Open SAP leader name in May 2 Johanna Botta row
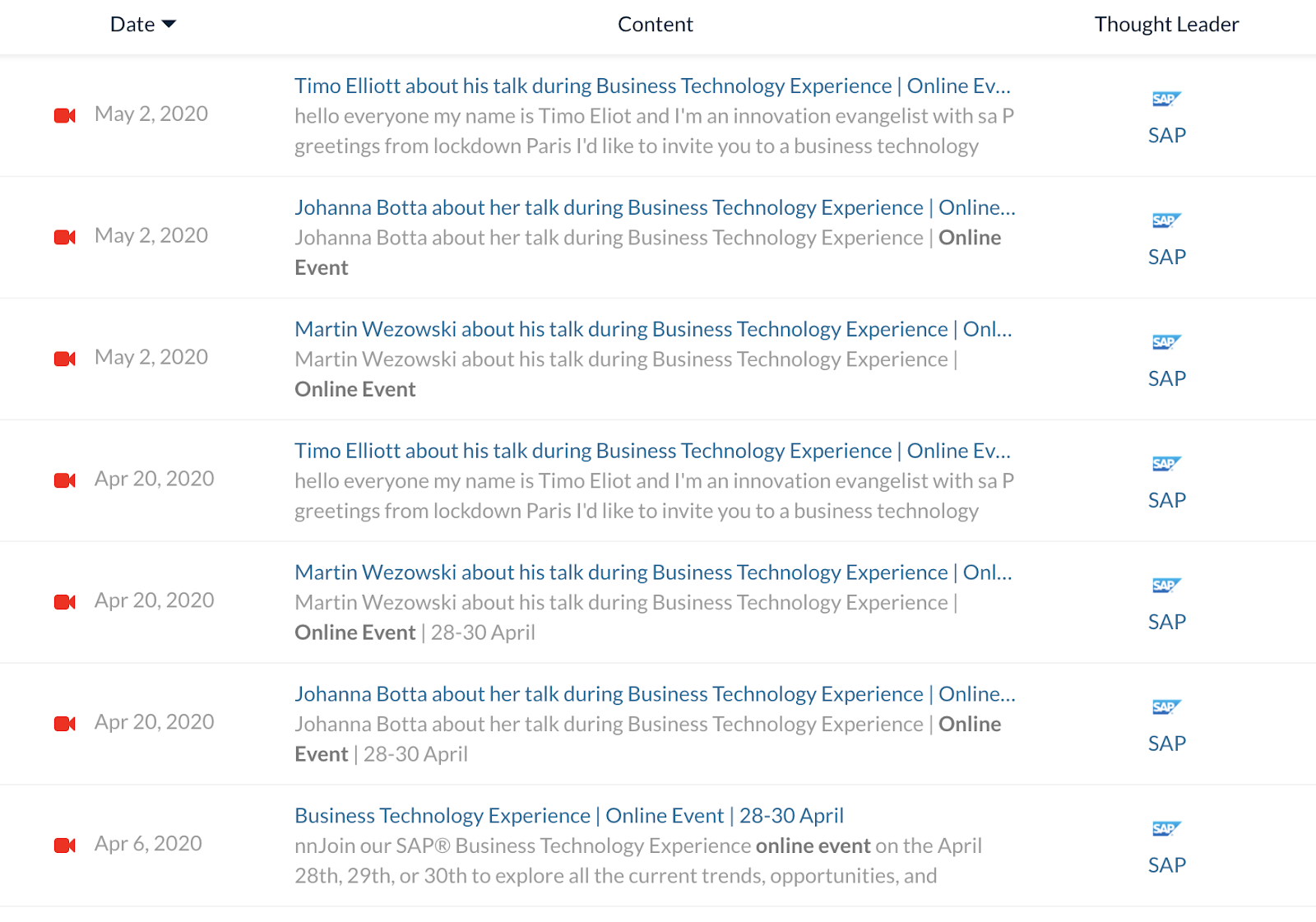This screenshot has width=1316, height=922. pos(1167,257)
